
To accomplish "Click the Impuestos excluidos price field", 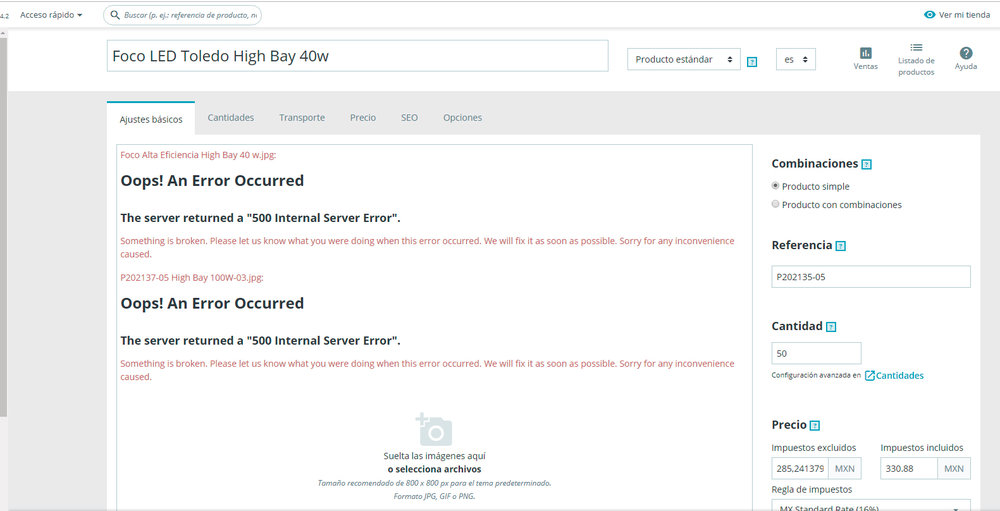I will [x=800, y=468].
